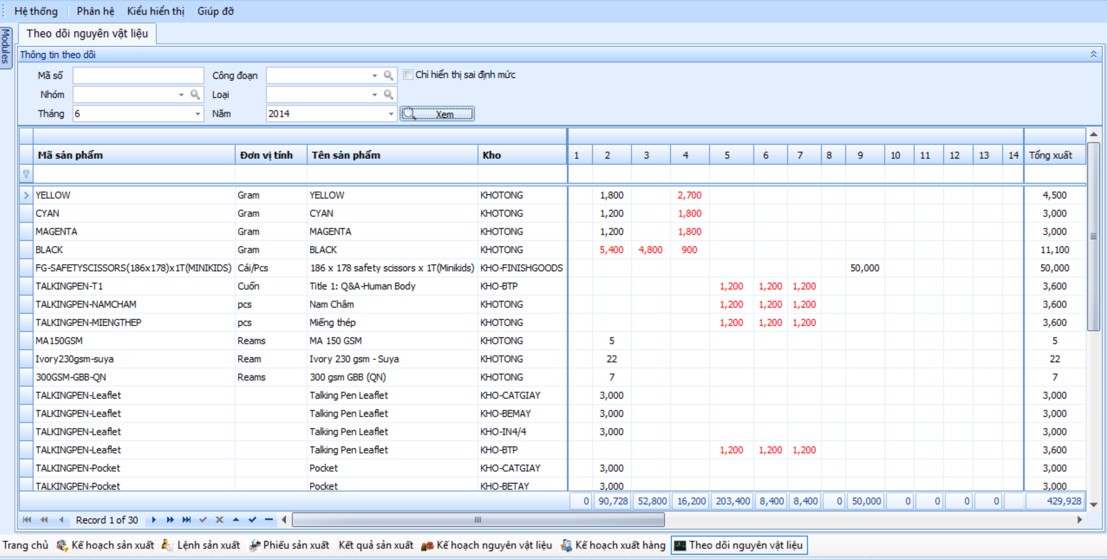The height and width of the screenshot is (559, 1107).
Task: Click the KHO-FINISHGOODS warehouse cell
Action: (522, 268)
